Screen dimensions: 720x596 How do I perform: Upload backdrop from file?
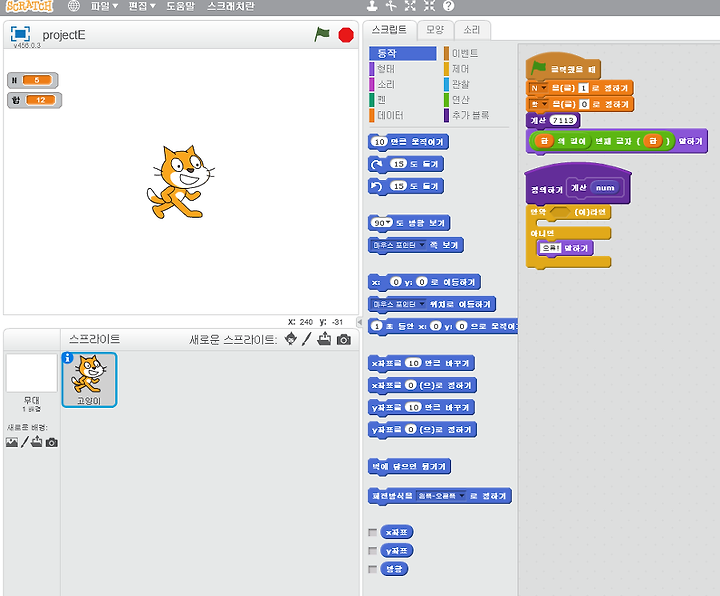[37, 442]
